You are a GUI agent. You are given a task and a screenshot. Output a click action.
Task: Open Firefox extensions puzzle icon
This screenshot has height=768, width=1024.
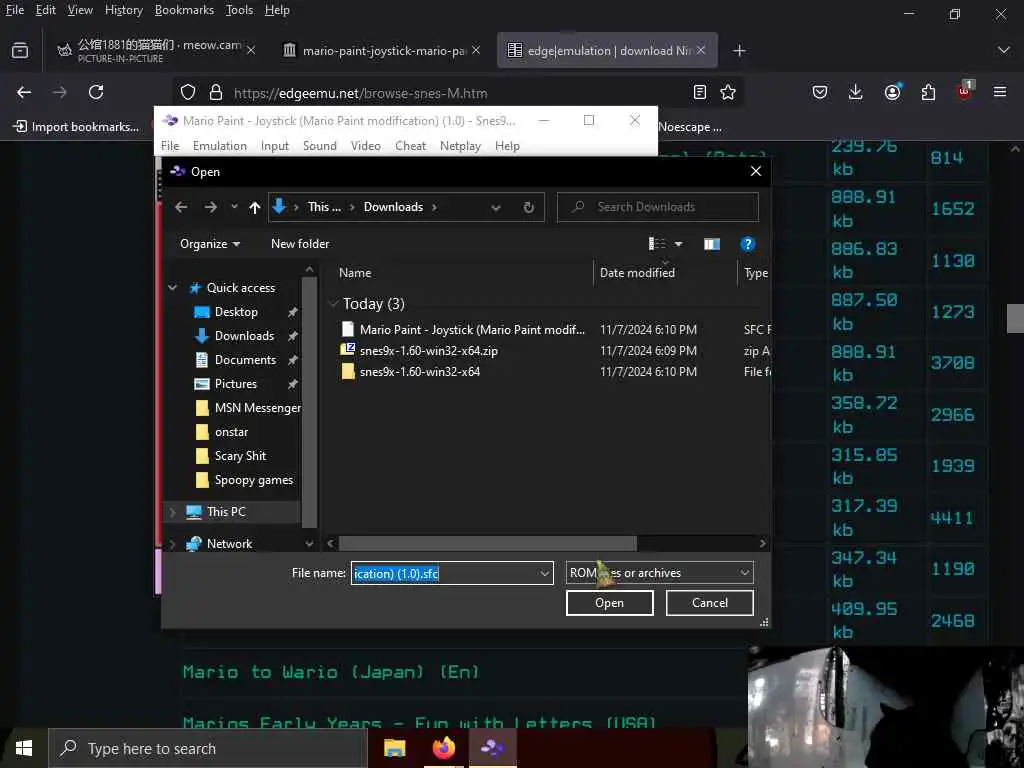928,92
